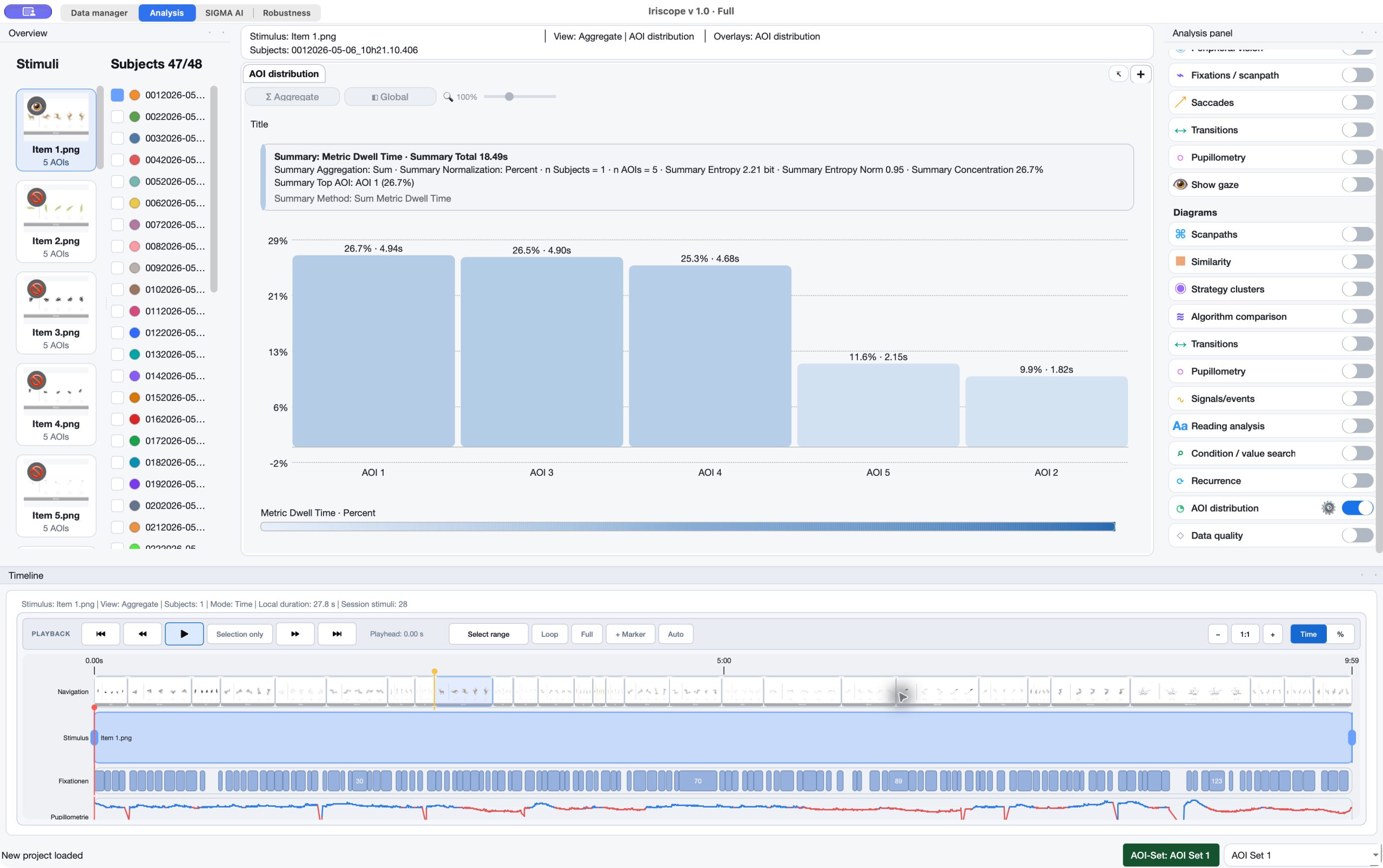Click the Select range button
1383x868 pixels.
pyautogui.click(x=488, y=634)
